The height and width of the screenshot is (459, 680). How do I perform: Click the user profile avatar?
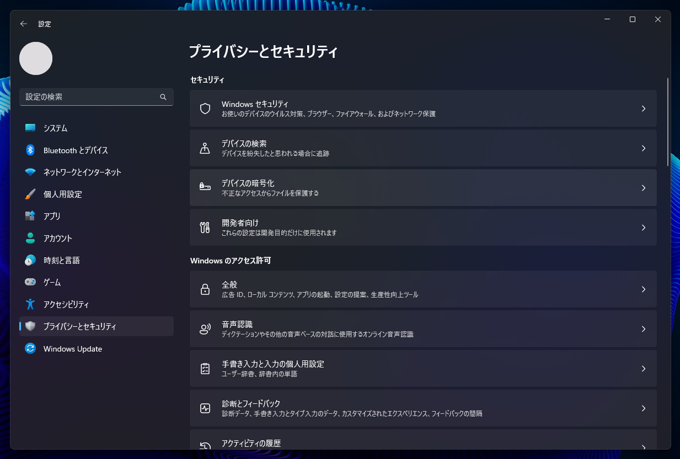click(x=36, y=59)
